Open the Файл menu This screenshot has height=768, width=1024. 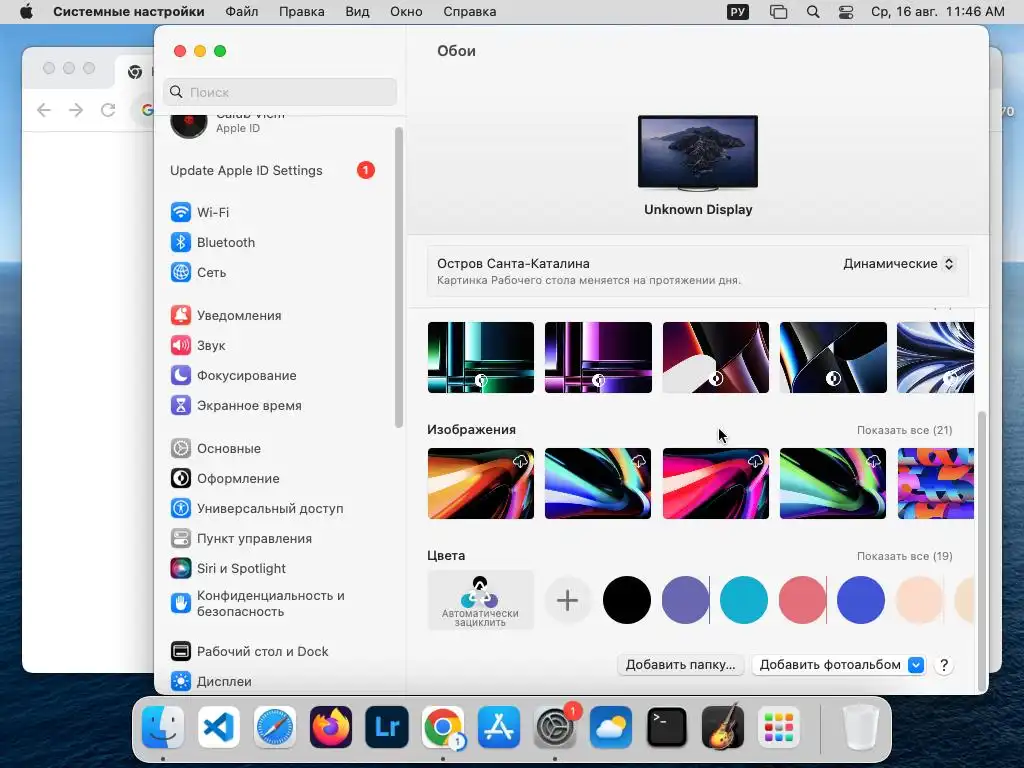coord(242,12)
